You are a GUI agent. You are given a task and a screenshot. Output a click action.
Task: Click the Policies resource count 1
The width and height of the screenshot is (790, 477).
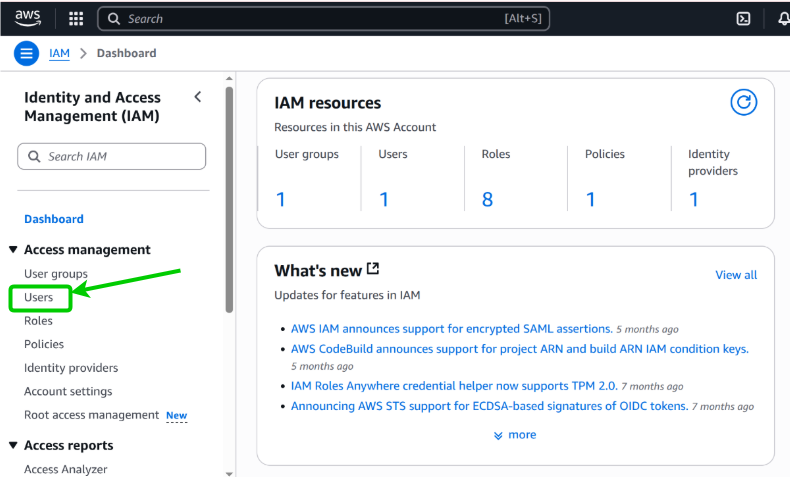pos(590,199)
